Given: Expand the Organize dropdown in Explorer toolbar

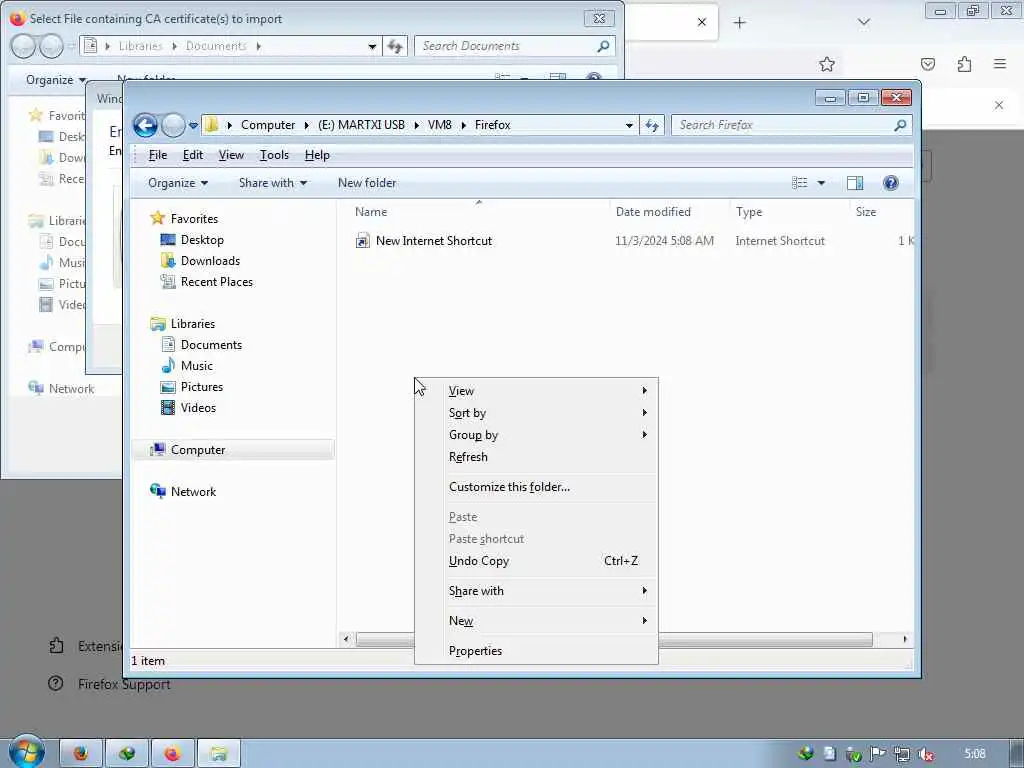Looking at the screenshot, I should tap(178, 183).
